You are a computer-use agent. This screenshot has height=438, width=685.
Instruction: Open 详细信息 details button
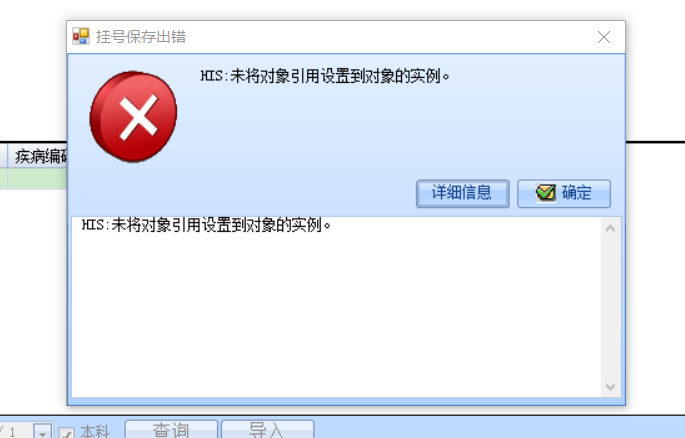click(463, 193)
